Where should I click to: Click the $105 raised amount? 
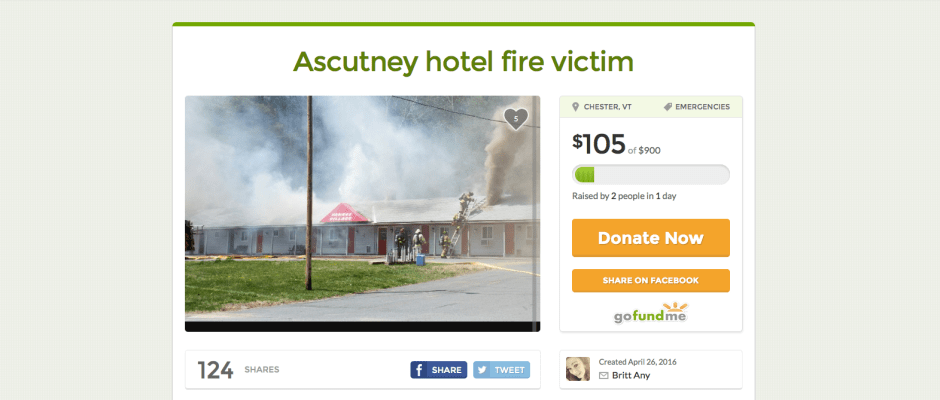tap(598, 144)
